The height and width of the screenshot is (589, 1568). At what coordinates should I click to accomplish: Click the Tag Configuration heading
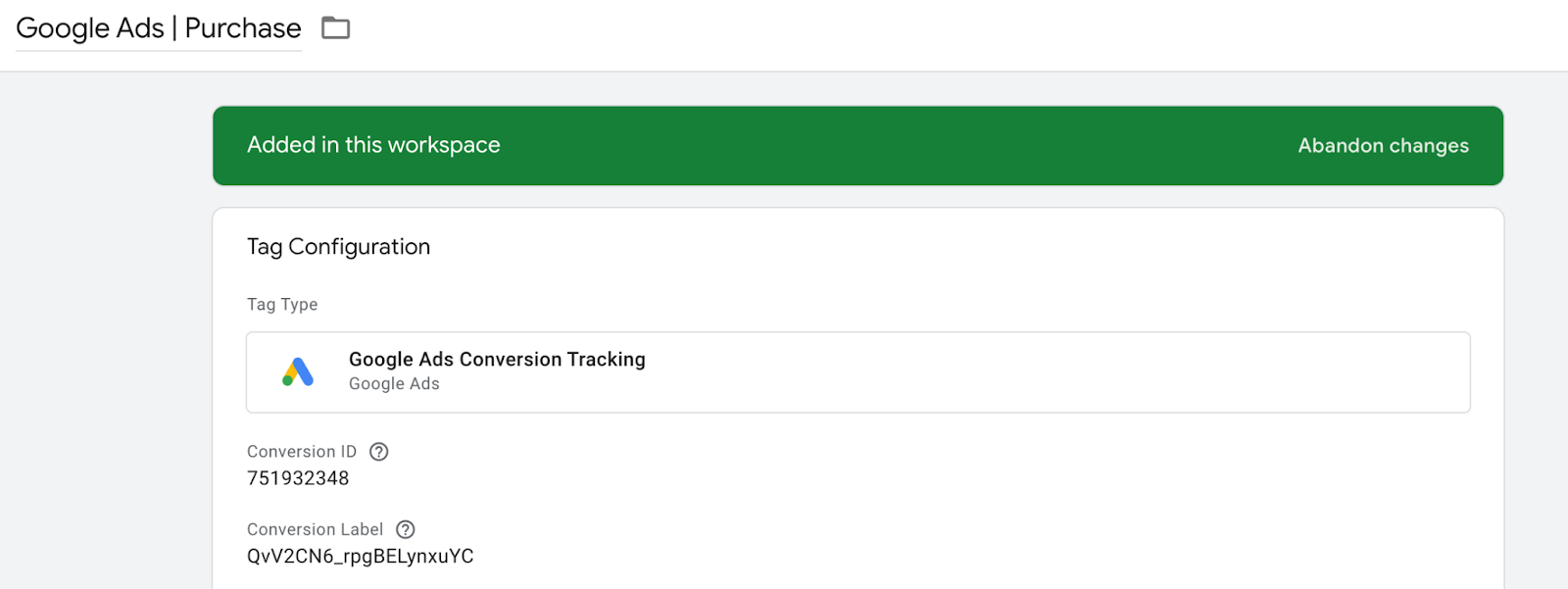338,247
